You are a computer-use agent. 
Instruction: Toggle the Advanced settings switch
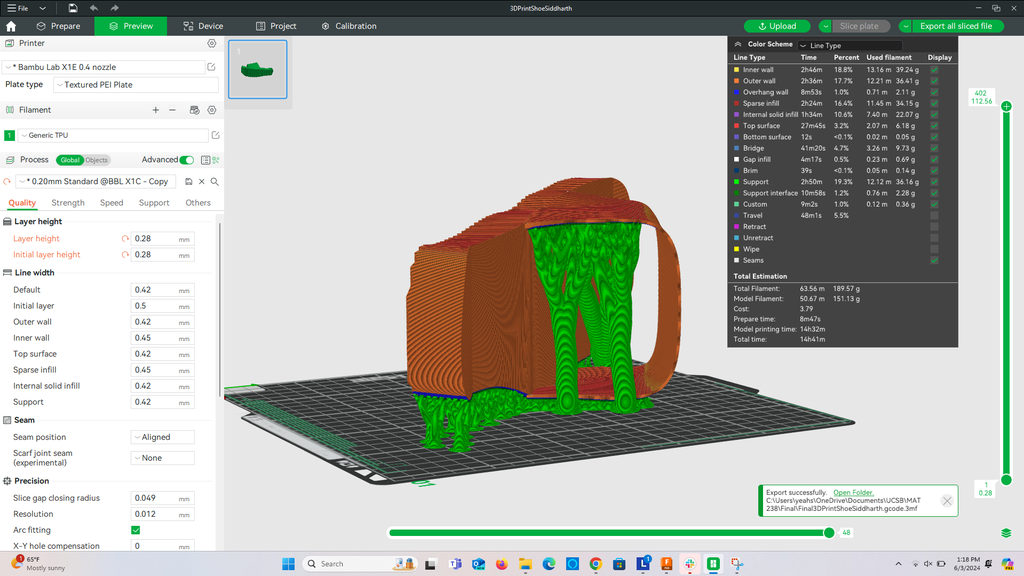coord(186,160)
